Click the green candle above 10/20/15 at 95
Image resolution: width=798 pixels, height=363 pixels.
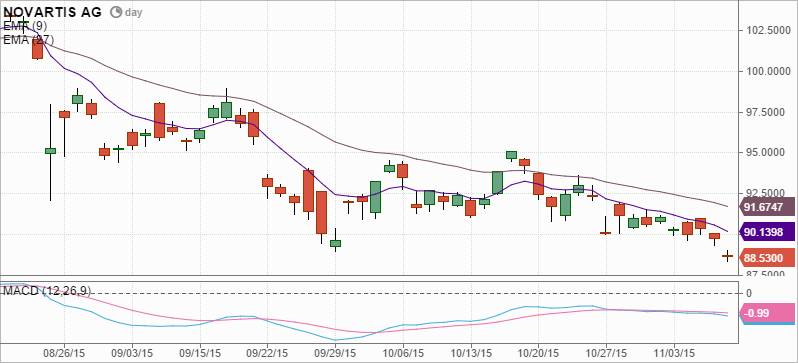pos(511,155)
